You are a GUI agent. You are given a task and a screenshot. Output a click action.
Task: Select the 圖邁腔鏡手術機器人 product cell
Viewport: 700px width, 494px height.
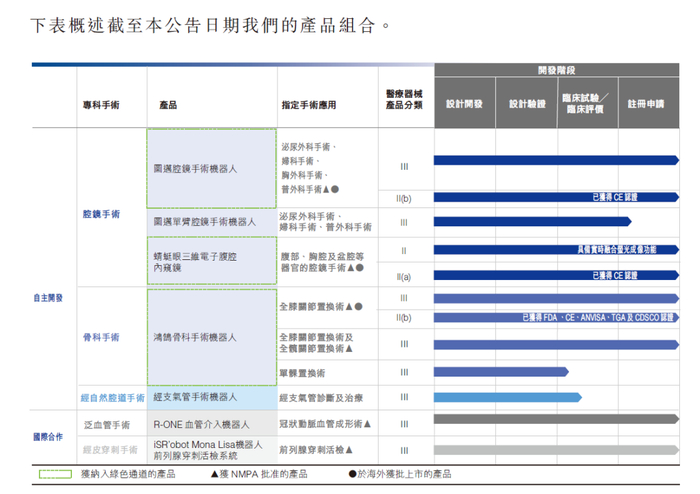pyautogui.click(x=212, y=169)
